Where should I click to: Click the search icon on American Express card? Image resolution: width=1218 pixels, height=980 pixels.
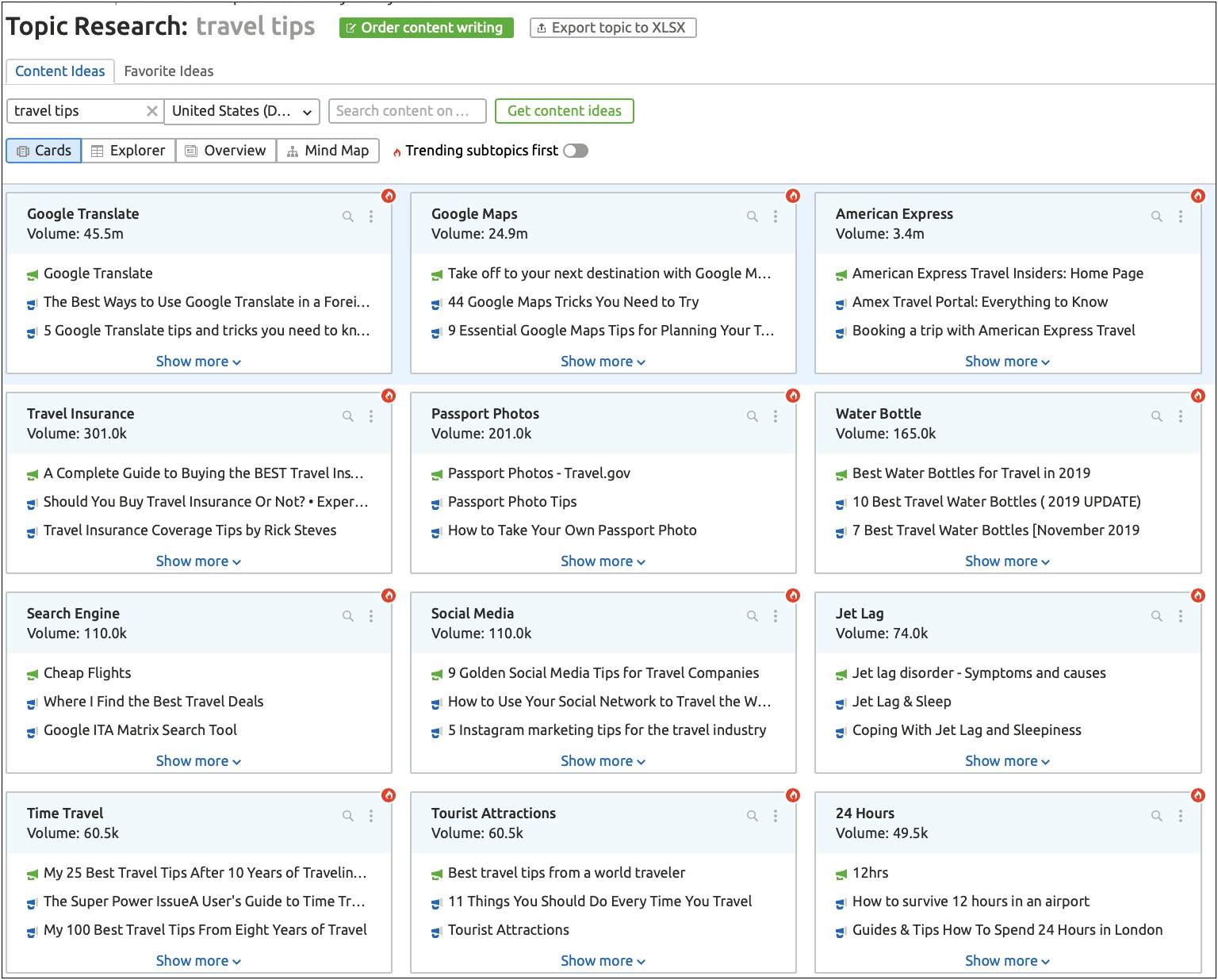[x=1156, y=216]
